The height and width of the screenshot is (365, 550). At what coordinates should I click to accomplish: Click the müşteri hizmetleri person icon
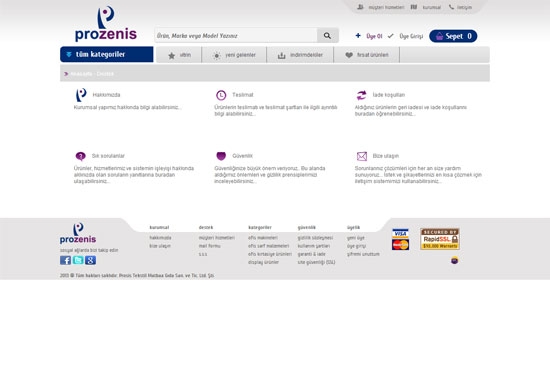(360, 7)
